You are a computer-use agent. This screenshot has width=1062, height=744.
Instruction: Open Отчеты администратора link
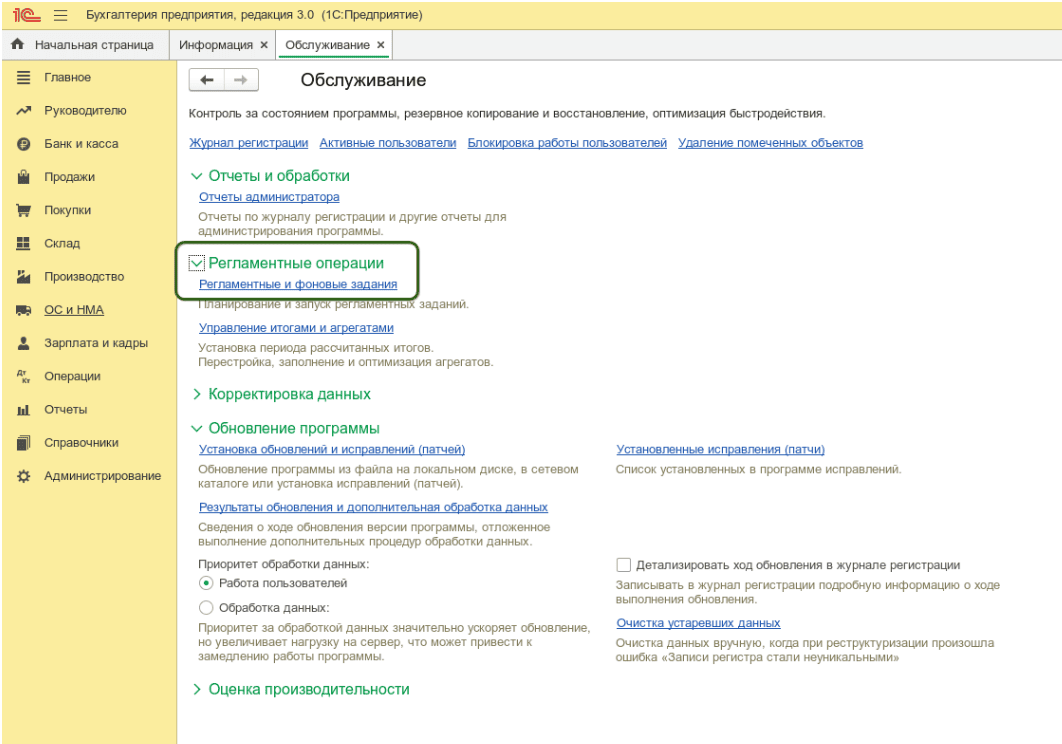point(269,197)
